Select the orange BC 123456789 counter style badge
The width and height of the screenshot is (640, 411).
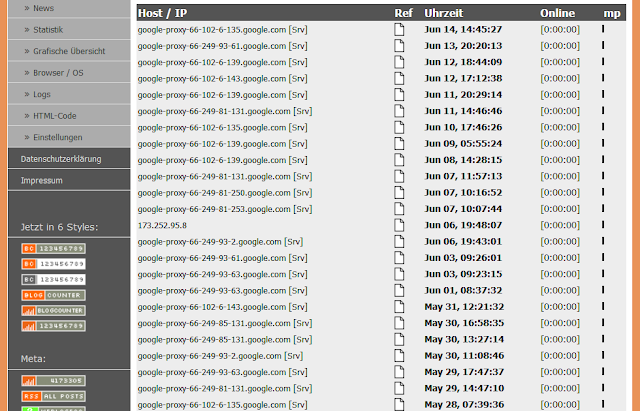pos(53,249)
